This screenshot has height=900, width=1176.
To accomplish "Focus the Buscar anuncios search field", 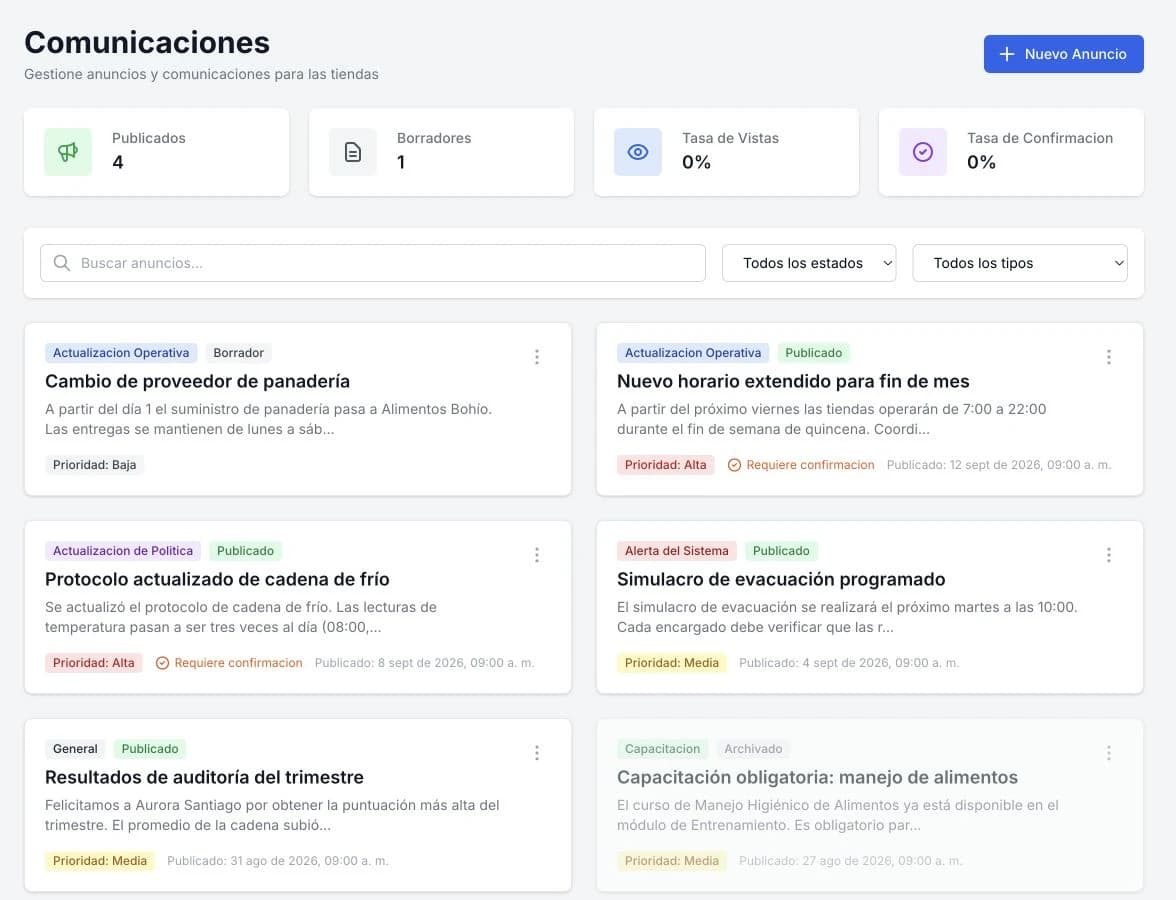I will (x=373, y=263).
